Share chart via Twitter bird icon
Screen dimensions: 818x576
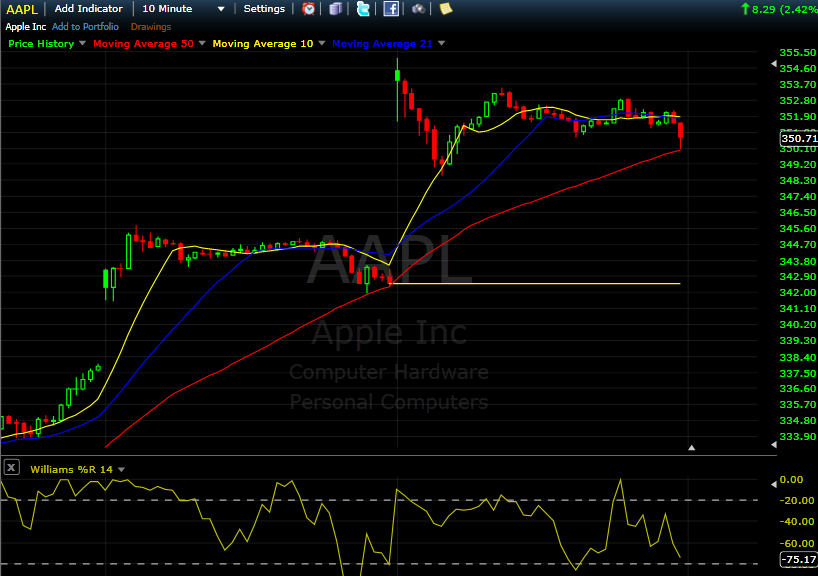(x=363, y=8)
